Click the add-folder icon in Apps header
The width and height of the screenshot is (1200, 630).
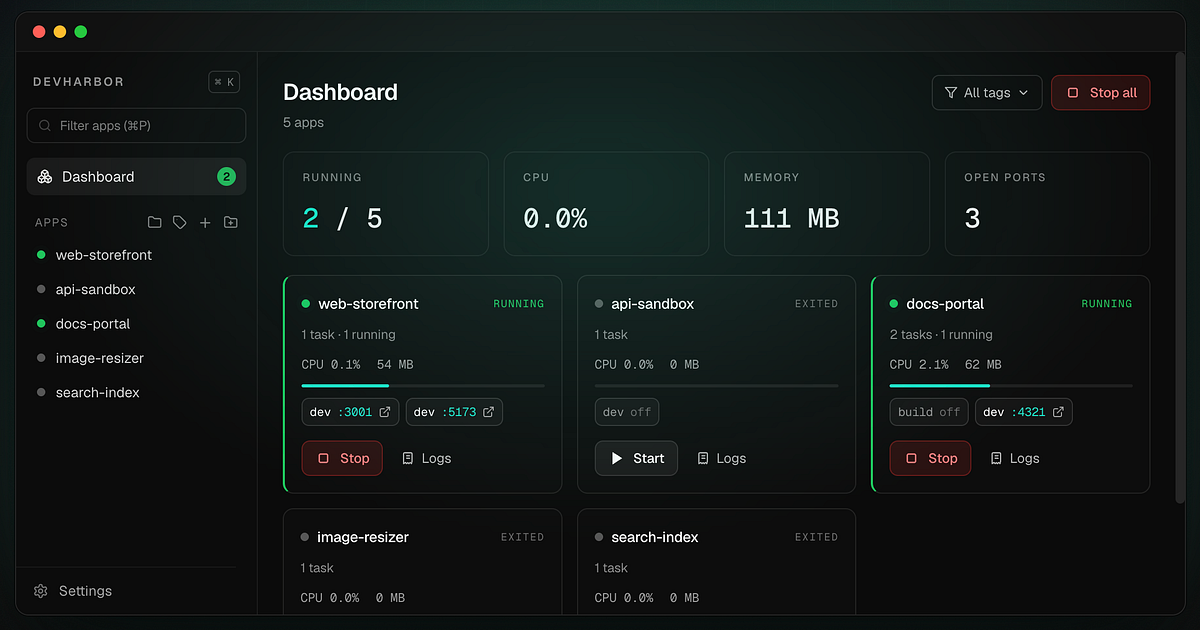coord(231,222)
